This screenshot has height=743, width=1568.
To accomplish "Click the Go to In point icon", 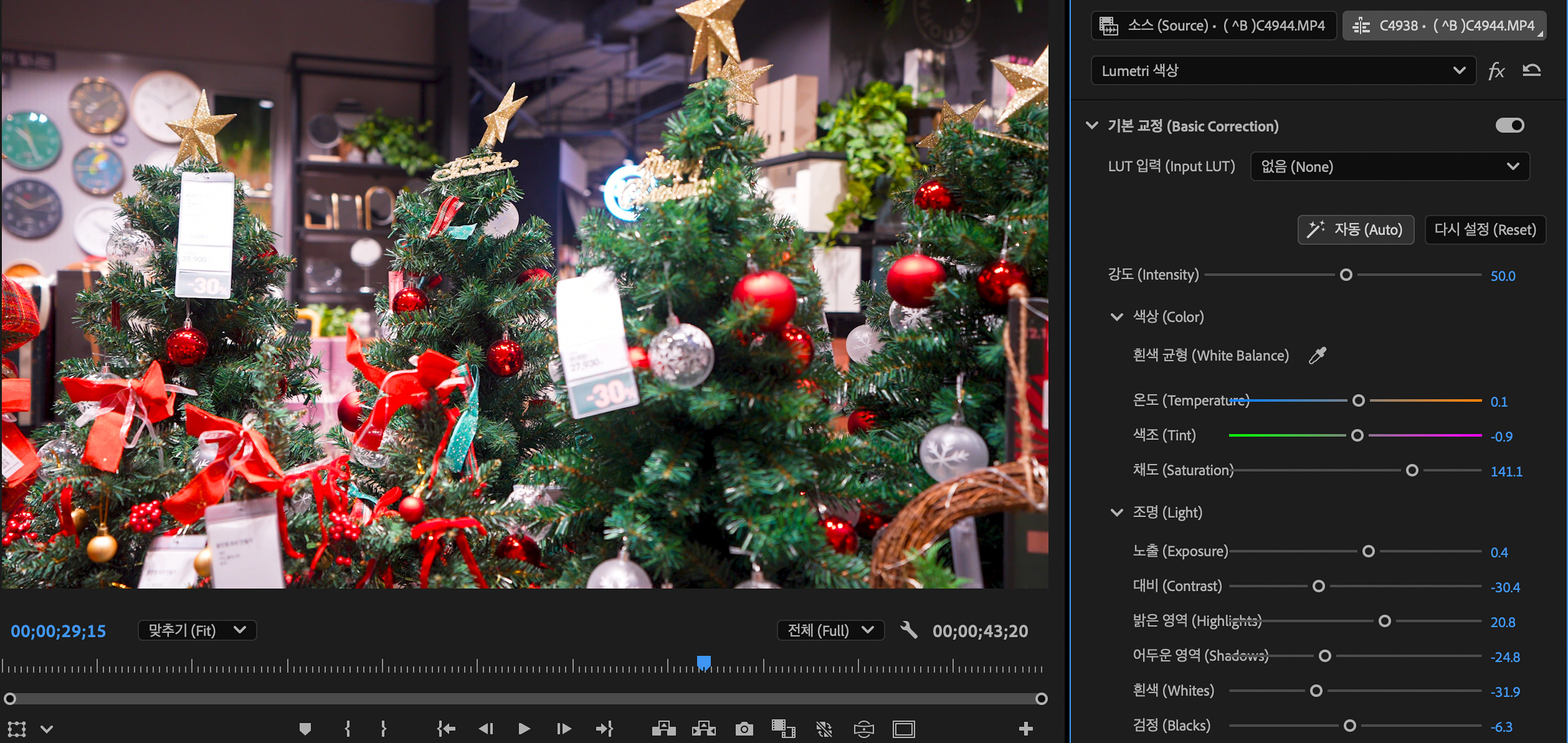I will click(445, 728).
